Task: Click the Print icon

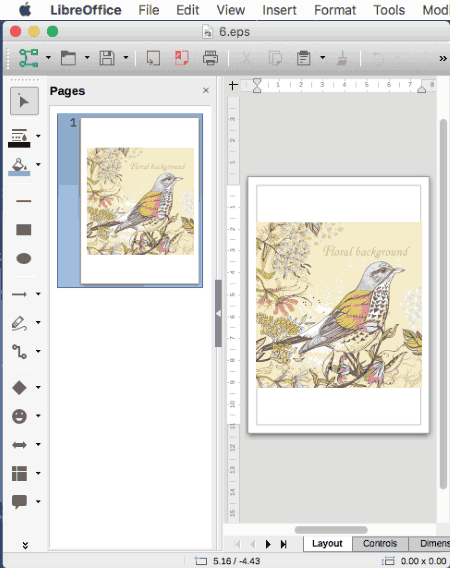Action: 211,58
